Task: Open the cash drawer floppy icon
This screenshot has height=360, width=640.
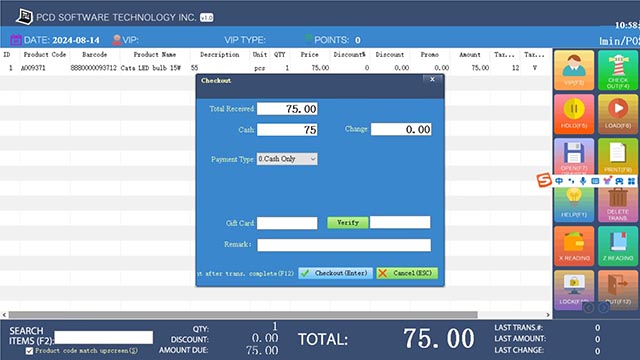Action: click(x=574, y=156)
